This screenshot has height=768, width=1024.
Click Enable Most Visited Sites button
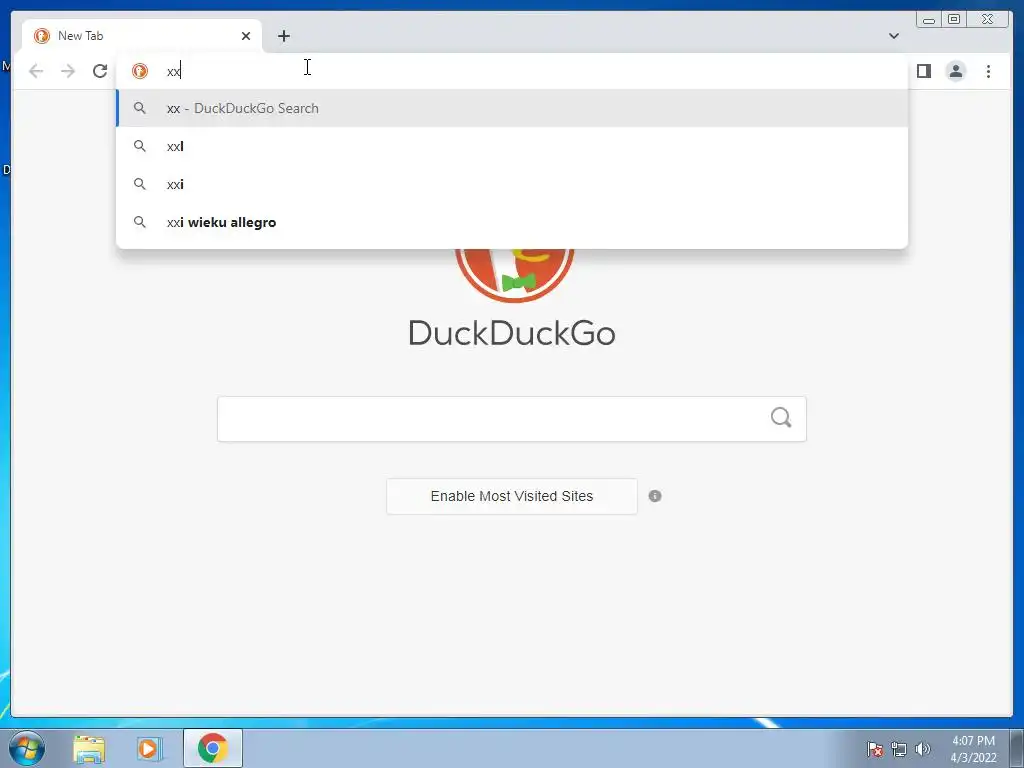512,496
